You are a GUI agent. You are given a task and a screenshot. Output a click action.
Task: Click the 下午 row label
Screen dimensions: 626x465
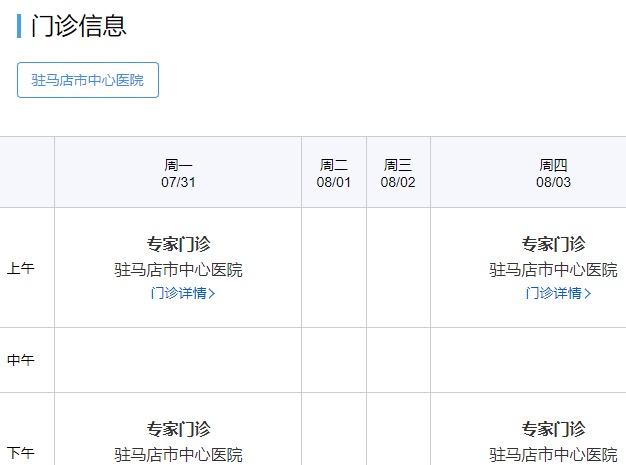(21, 452)
